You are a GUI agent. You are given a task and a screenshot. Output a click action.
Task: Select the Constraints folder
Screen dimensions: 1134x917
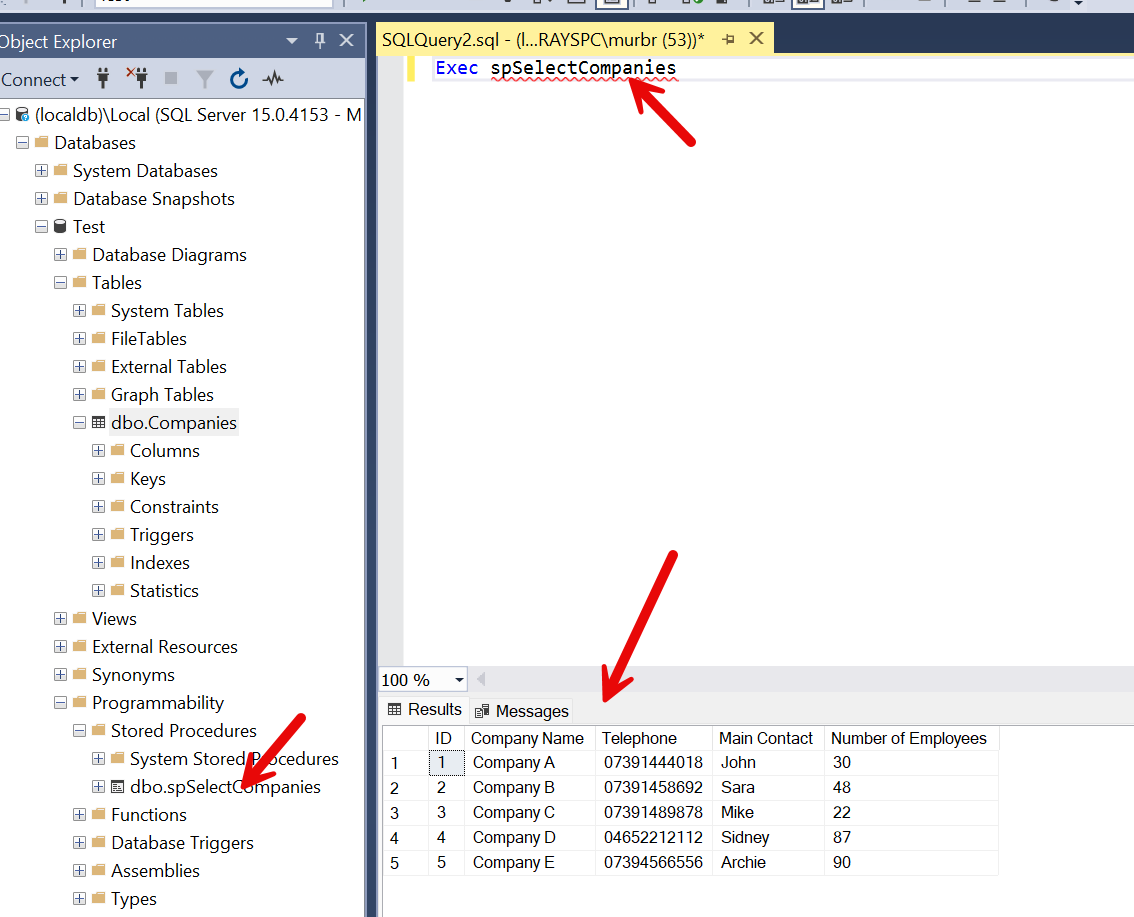tap(174, 507)
